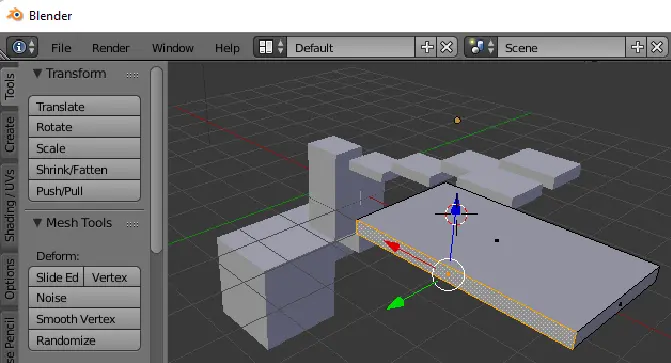Viewport: 671px width, 363px height.
Task: Click the Push/Pull button
Action: click(x=84, y=190)
